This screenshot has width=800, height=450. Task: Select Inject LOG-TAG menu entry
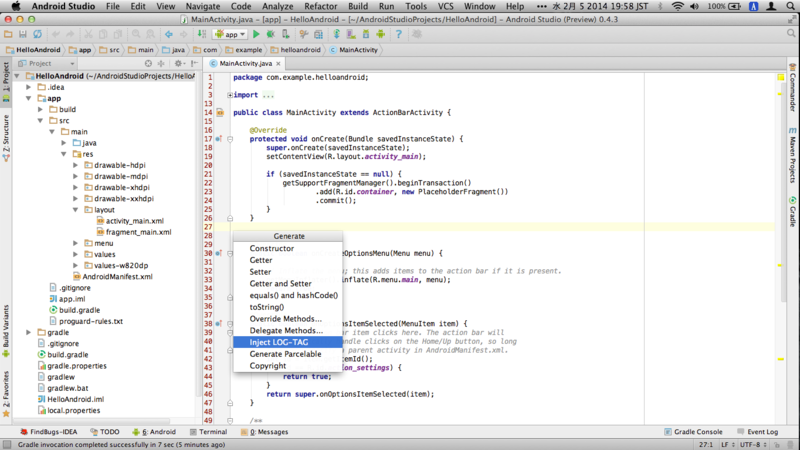coord(288,342)
